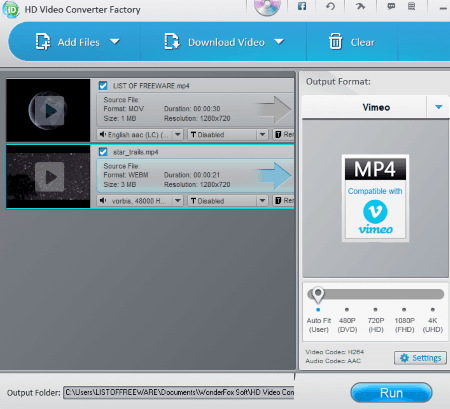Click the Size: 1 MB text
The image size is (450, 409).
pos(120,118)
